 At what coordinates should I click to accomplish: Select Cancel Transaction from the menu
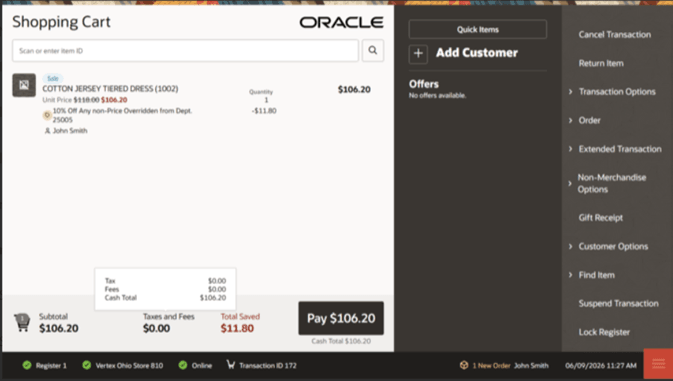615,34
